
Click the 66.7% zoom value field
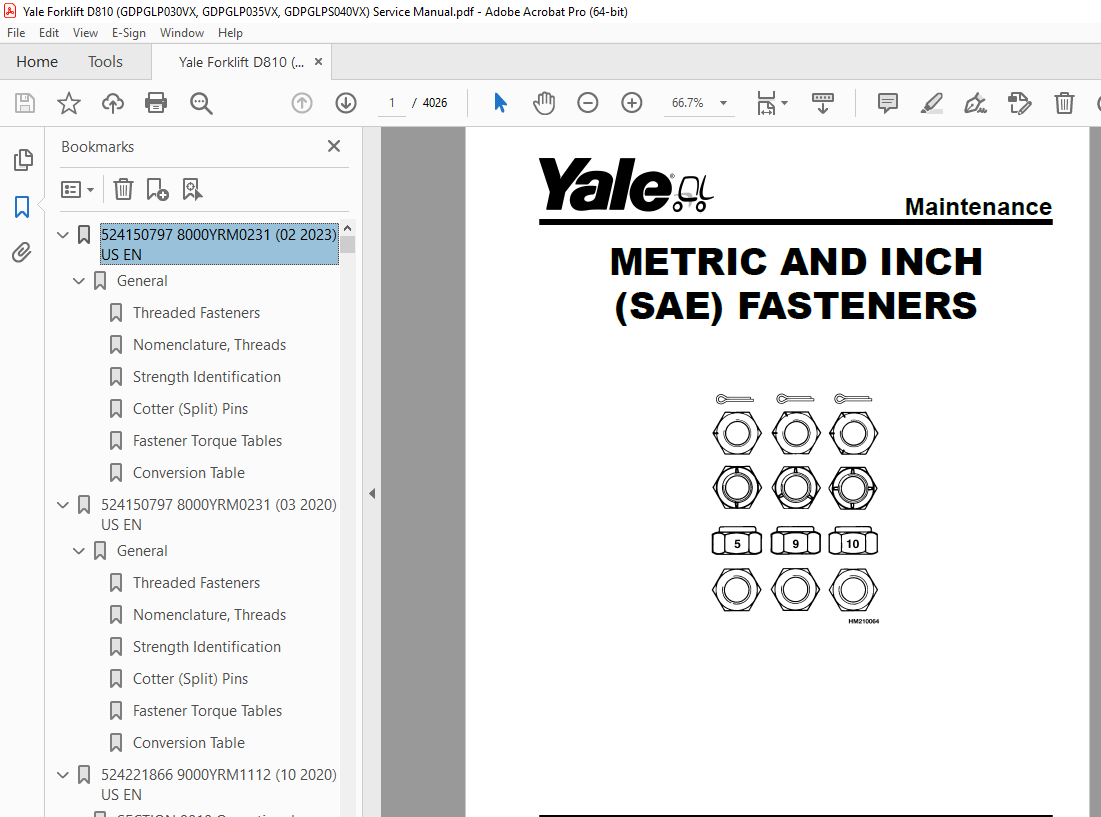coord(687,103)
